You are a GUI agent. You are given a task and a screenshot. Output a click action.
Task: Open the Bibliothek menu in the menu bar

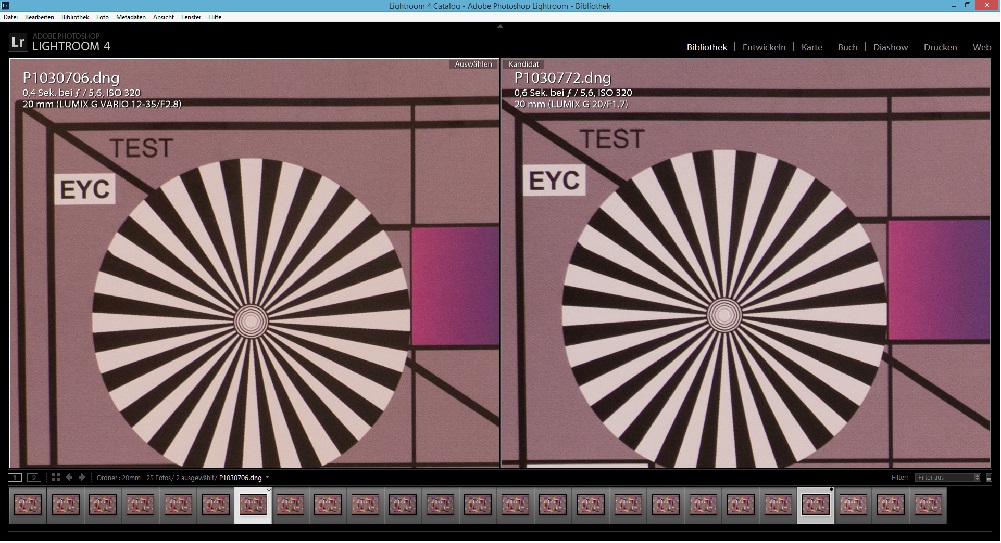tap(75, 17)
